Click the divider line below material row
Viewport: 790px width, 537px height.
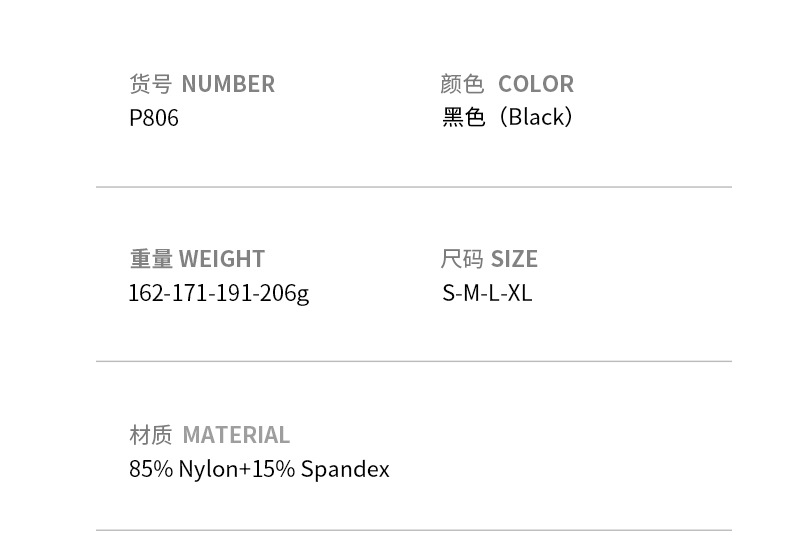pos(413,530)
